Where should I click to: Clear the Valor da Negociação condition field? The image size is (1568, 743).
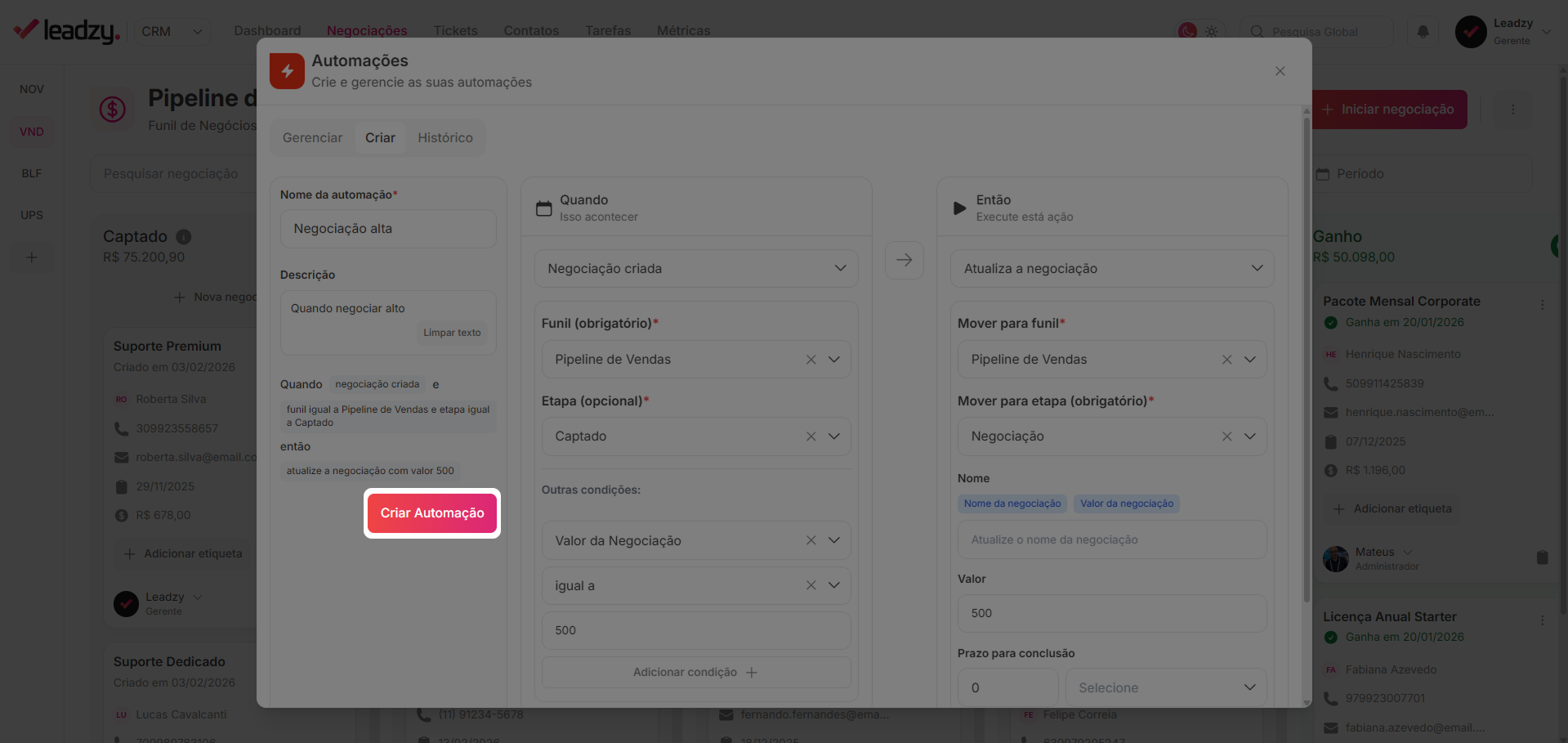(811, 540)
